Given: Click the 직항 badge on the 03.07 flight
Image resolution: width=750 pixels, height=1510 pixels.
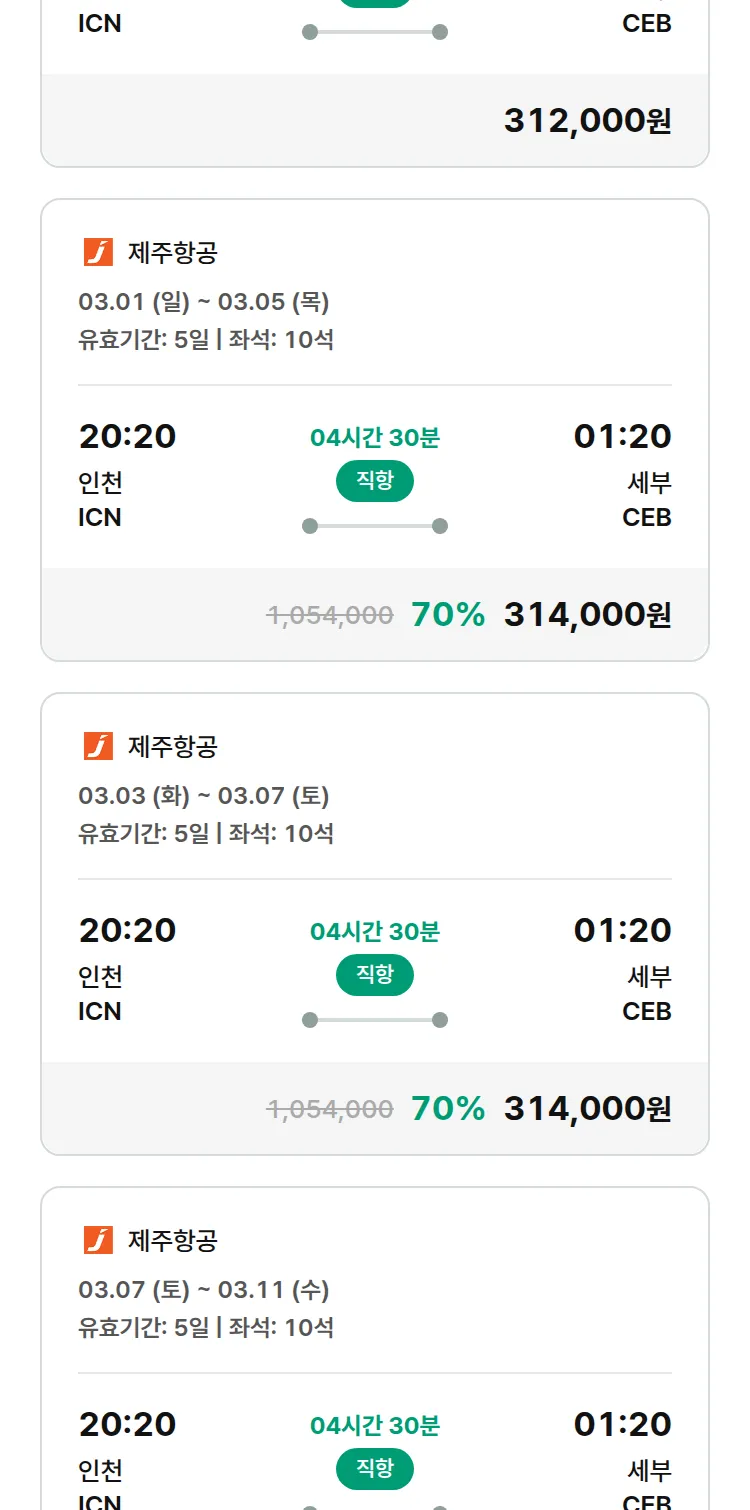Looking at the screenshot, I should tap(375, 1469).
